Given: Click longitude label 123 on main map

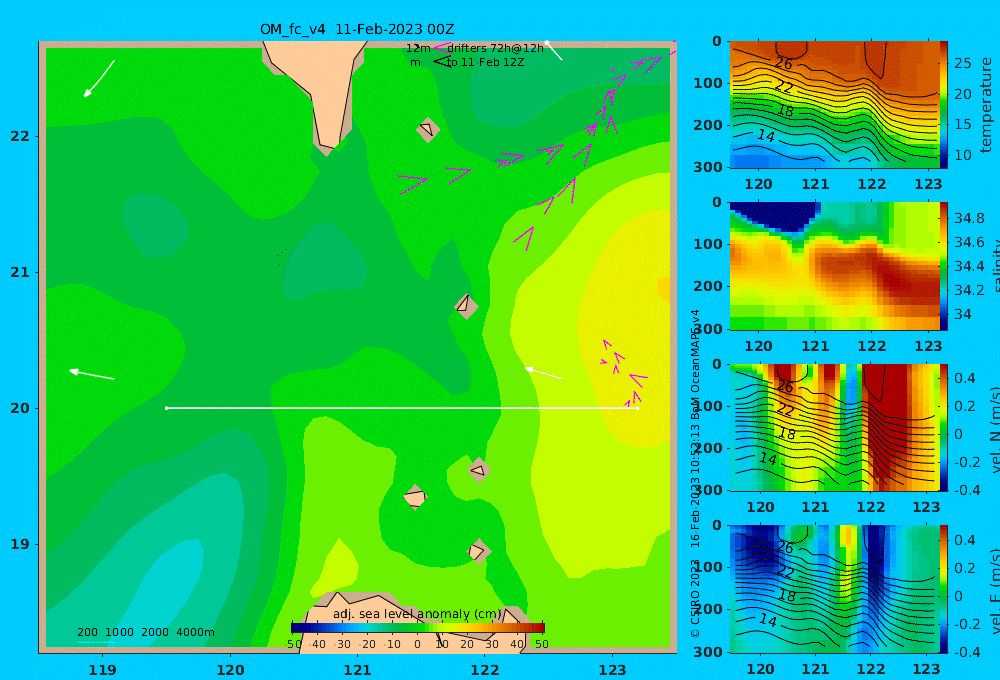Looking at the screenshot, I should pos(613,670).
